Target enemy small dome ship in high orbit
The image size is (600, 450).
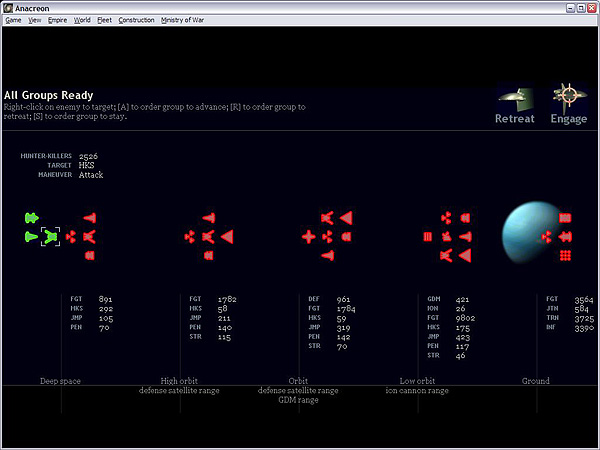(x=209, y=255)
